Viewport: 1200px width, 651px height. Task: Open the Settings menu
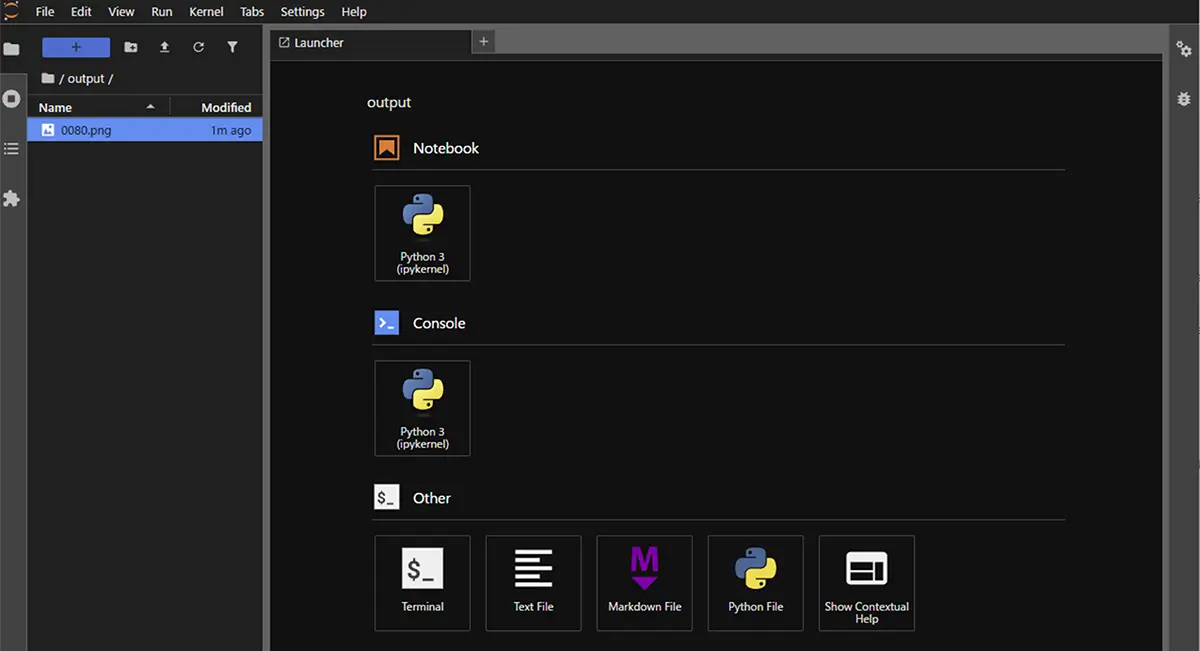302,12
